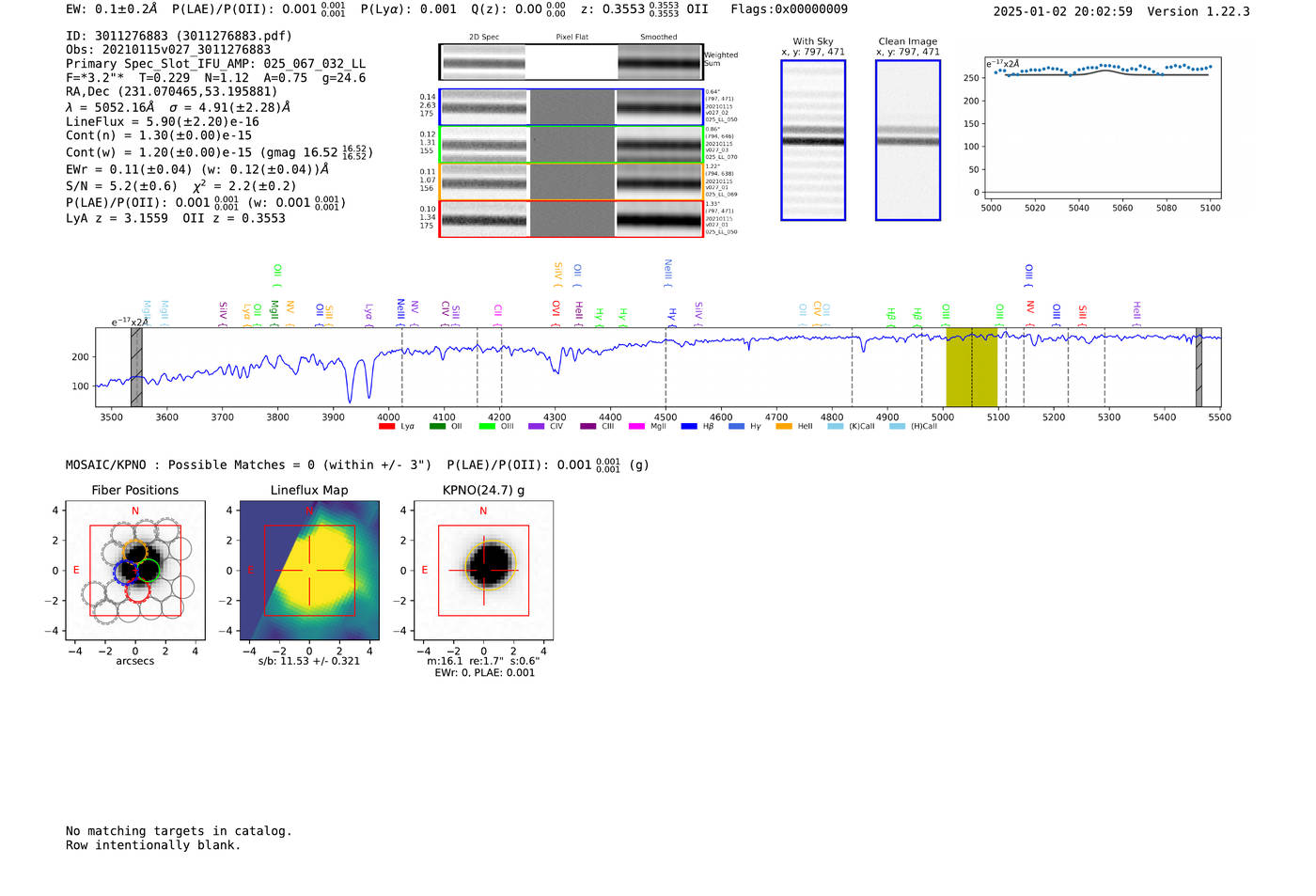
Task: Click the EWr = 0.11 line
Action: tap(197, 169)
